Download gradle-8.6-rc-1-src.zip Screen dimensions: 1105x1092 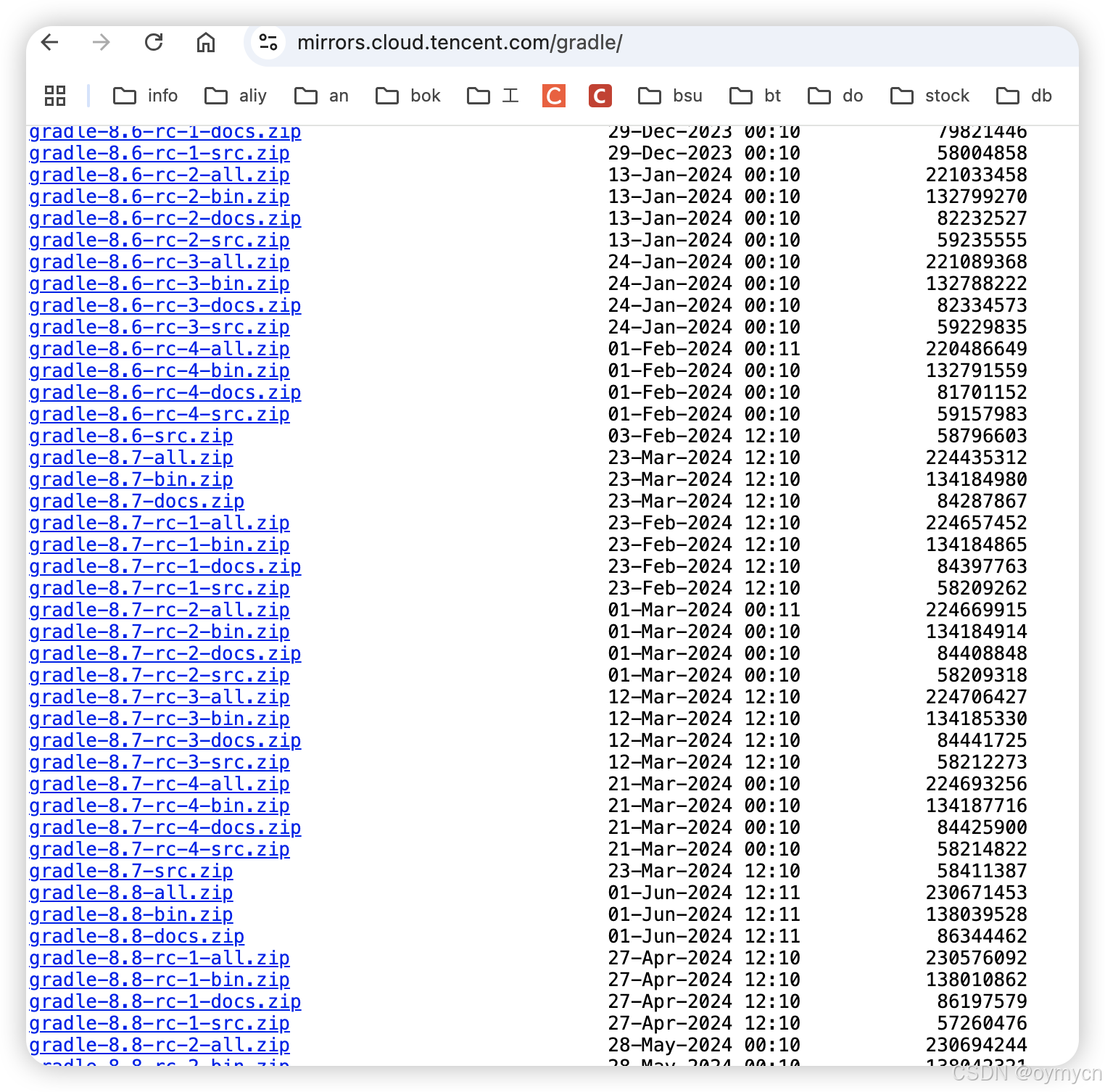pos(160,153)
